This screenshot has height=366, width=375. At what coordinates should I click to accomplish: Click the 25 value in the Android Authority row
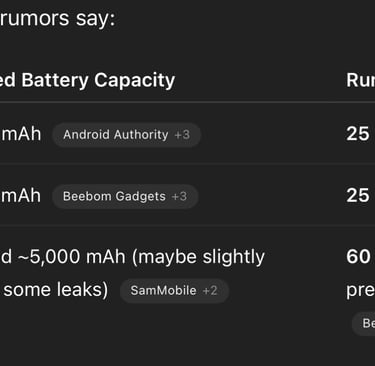click(358, 134)
